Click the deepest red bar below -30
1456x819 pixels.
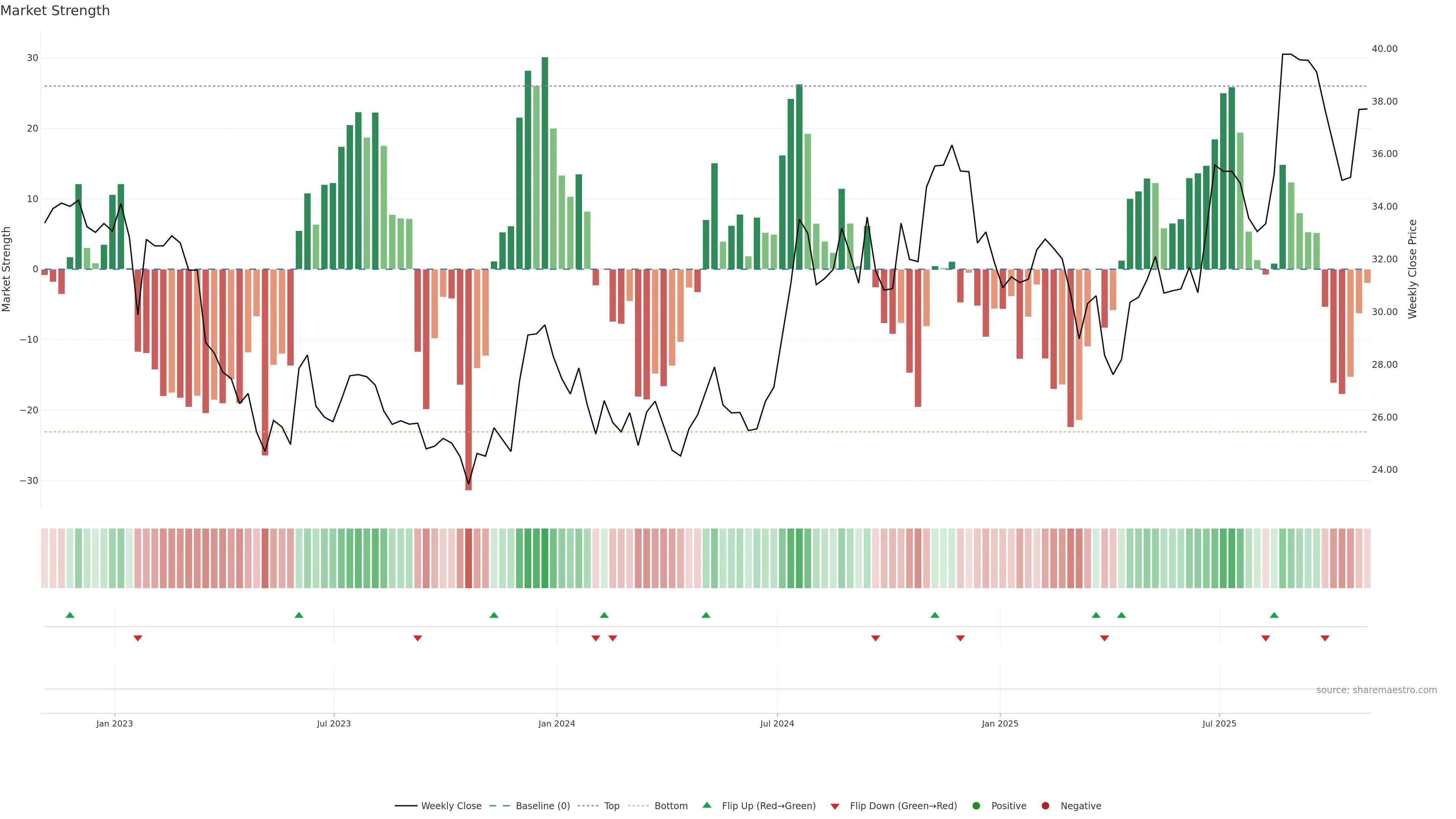pos(469,379)
